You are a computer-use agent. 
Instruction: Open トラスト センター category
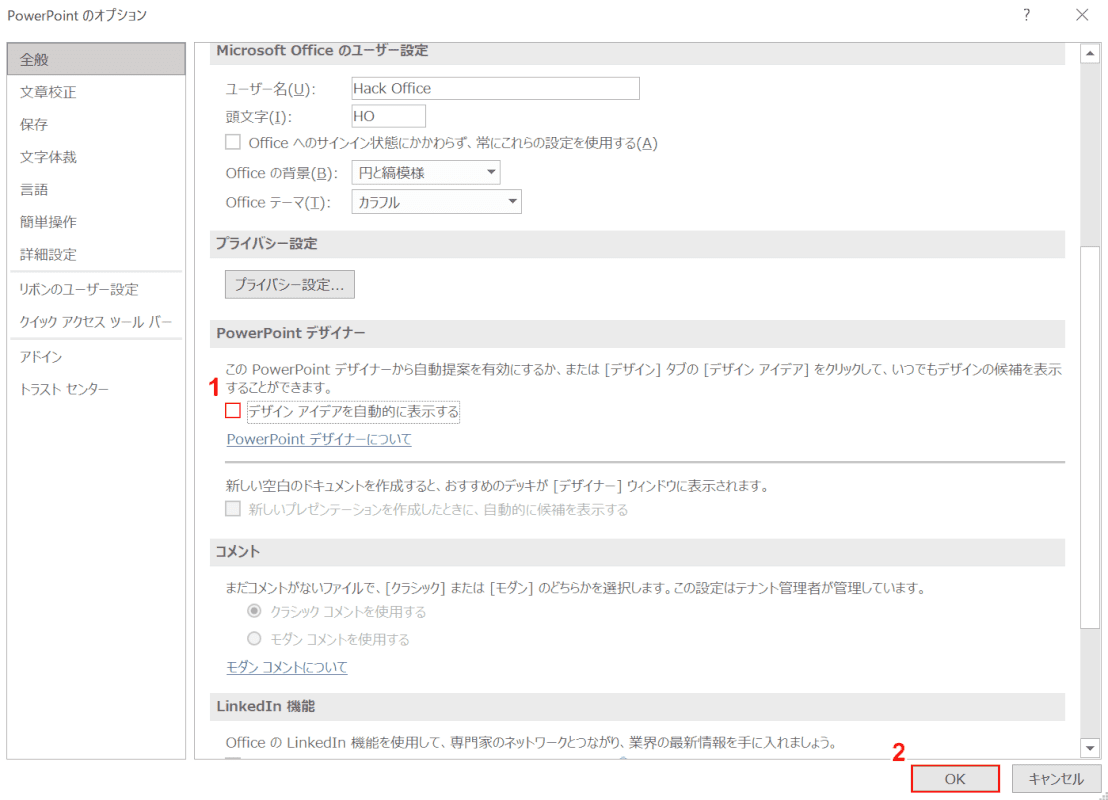tap(96, 389)
